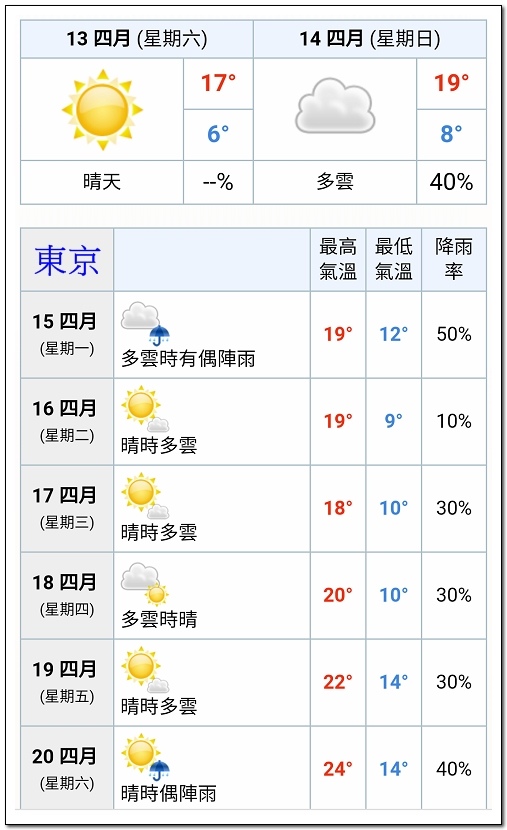Click the cloud with umbrella icon for 15 April
Screen dimensions: 507x830
146,324
